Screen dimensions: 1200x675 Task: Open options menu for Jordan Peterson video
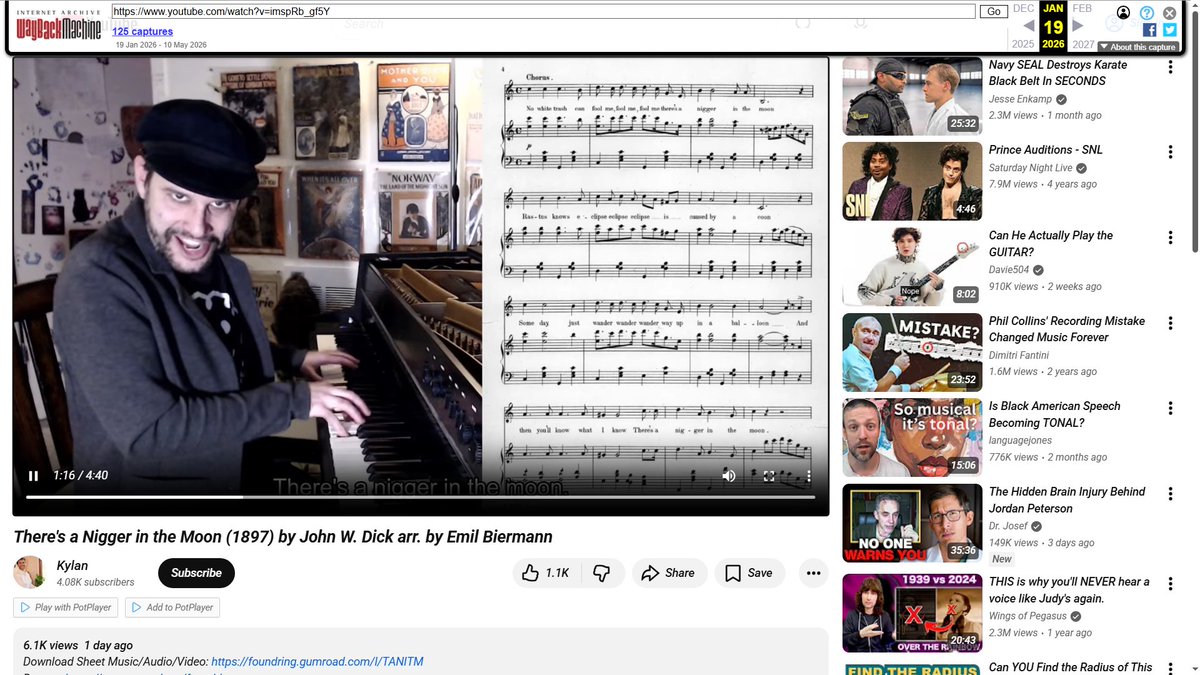(1170, 494)
